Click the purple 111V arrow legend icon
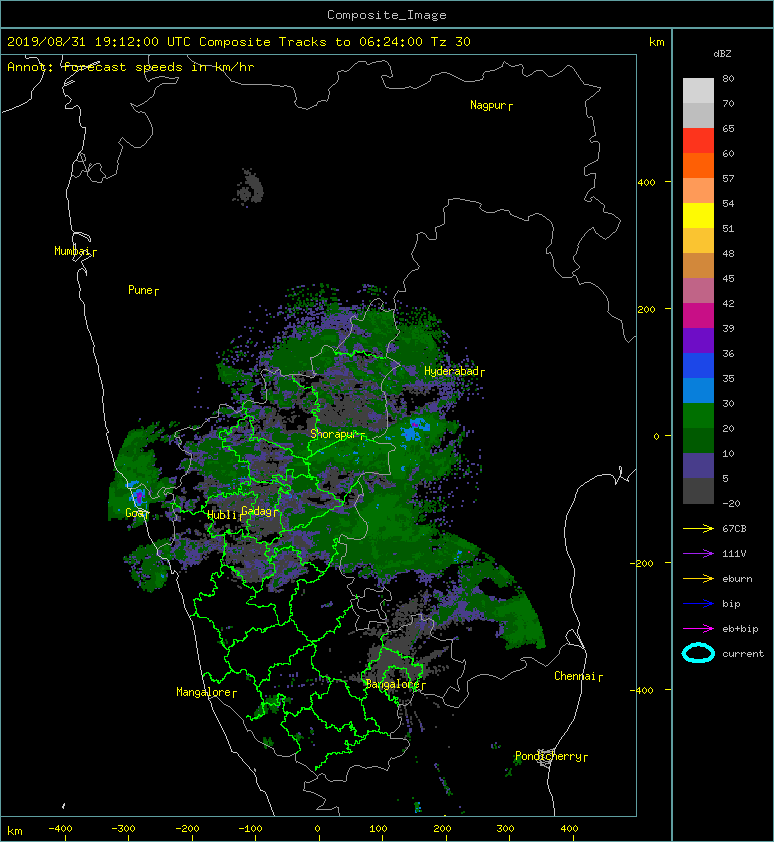Viewport: 774px width, 842px height. coord(698,554)
